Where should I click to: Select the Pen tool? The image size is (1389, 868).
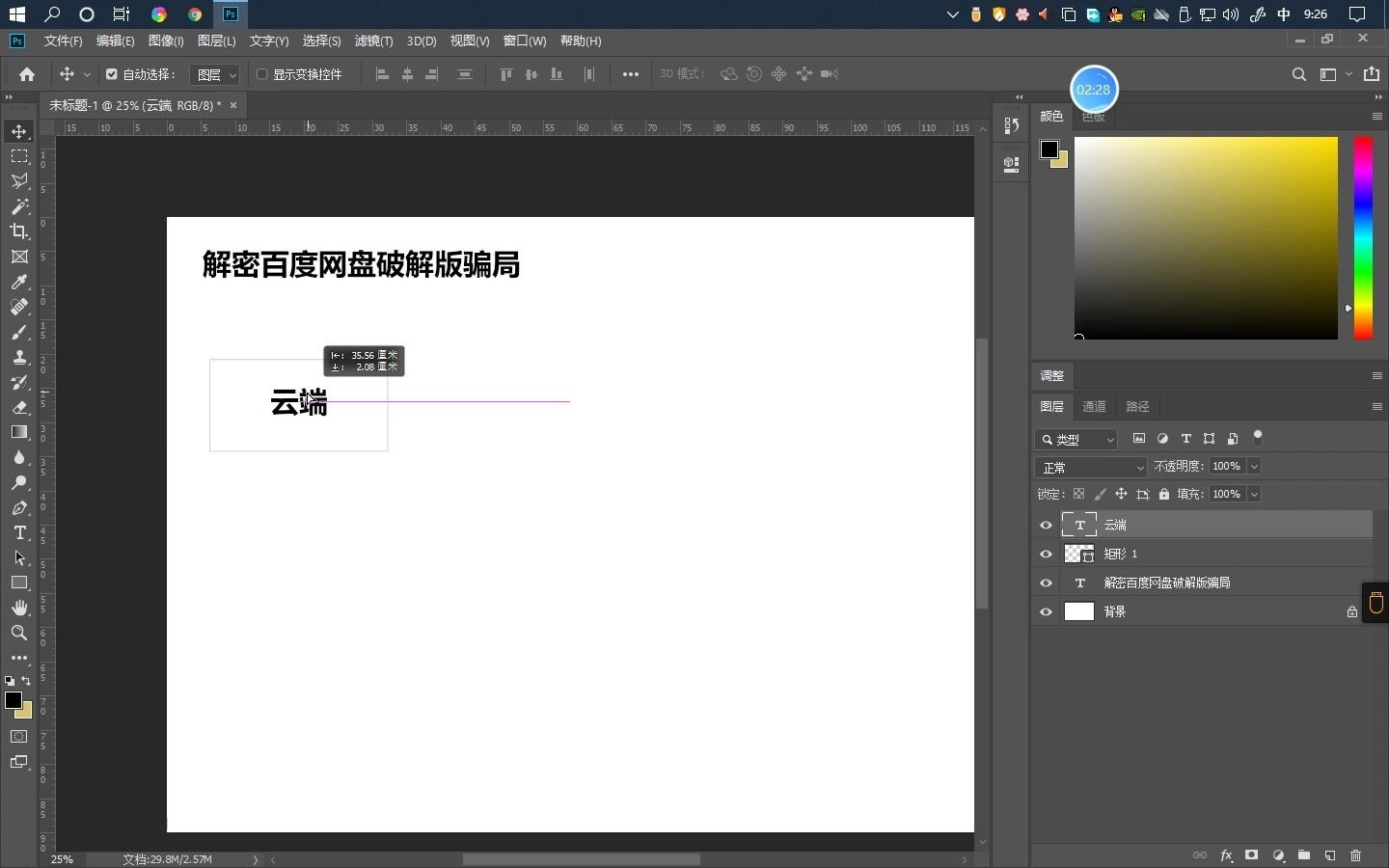[x=19, y=507]
